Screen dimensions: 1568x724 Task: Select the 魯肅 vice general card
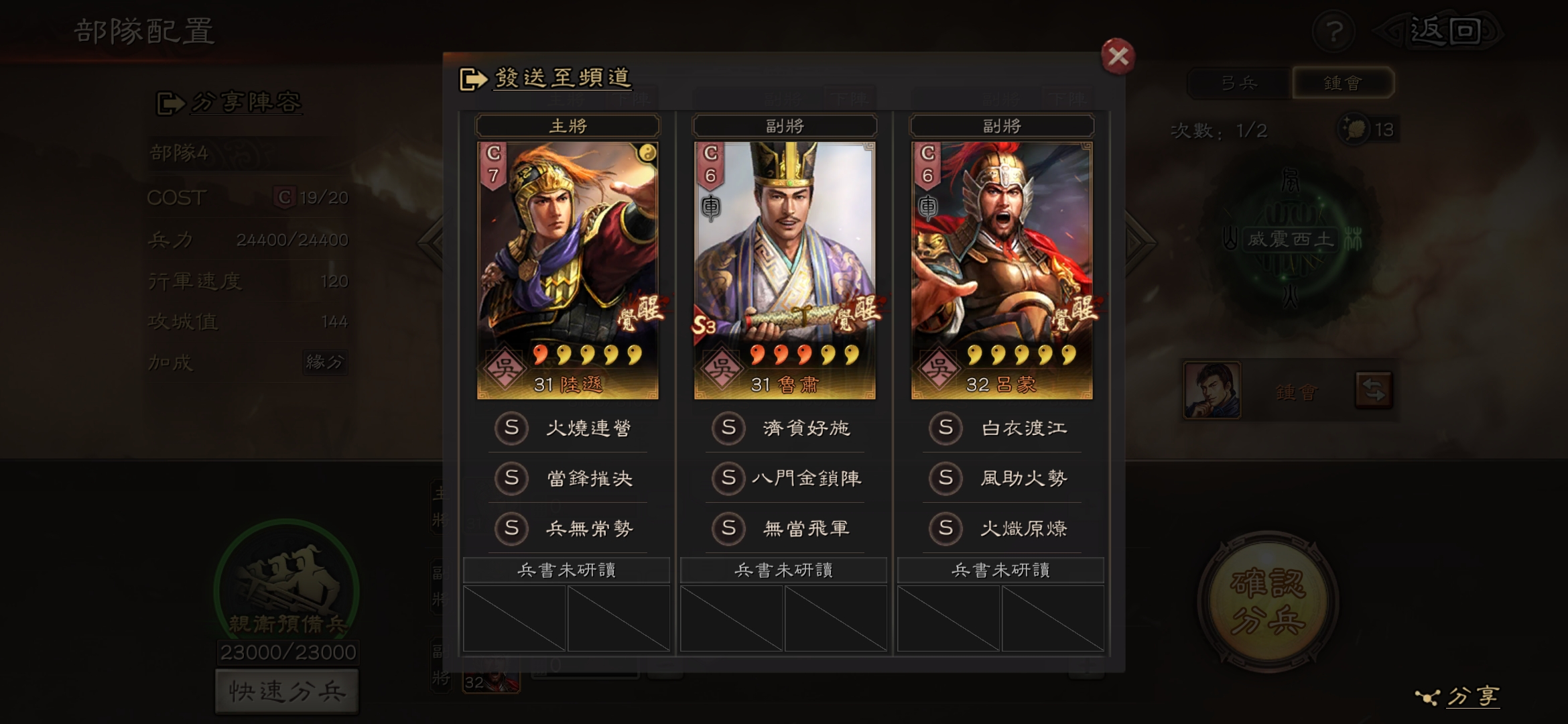coord(785,270)
